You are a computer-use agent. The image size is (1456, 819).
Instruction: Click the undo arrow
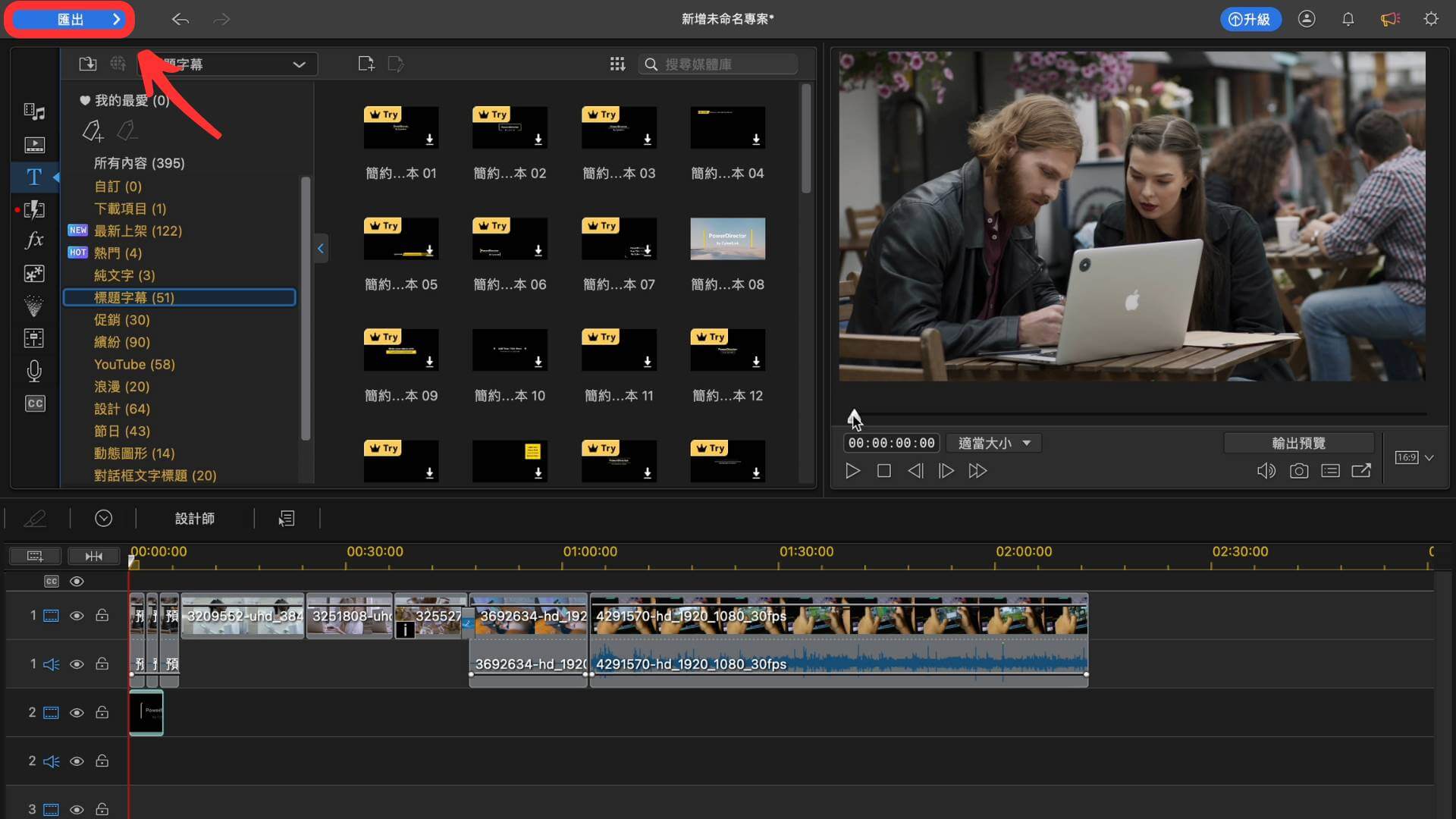[x=180, y=19]
